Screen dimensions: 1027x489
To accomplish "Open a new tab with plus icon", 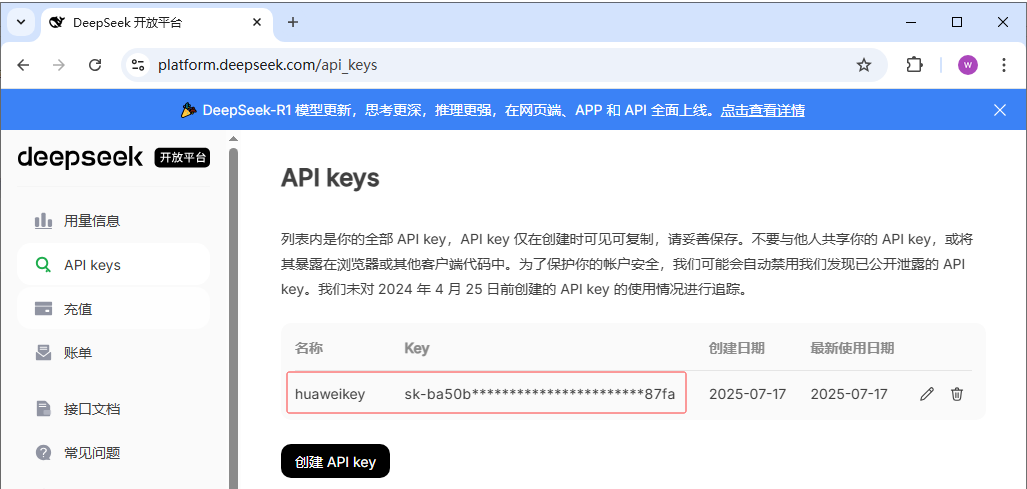I will tap(293, 22).
